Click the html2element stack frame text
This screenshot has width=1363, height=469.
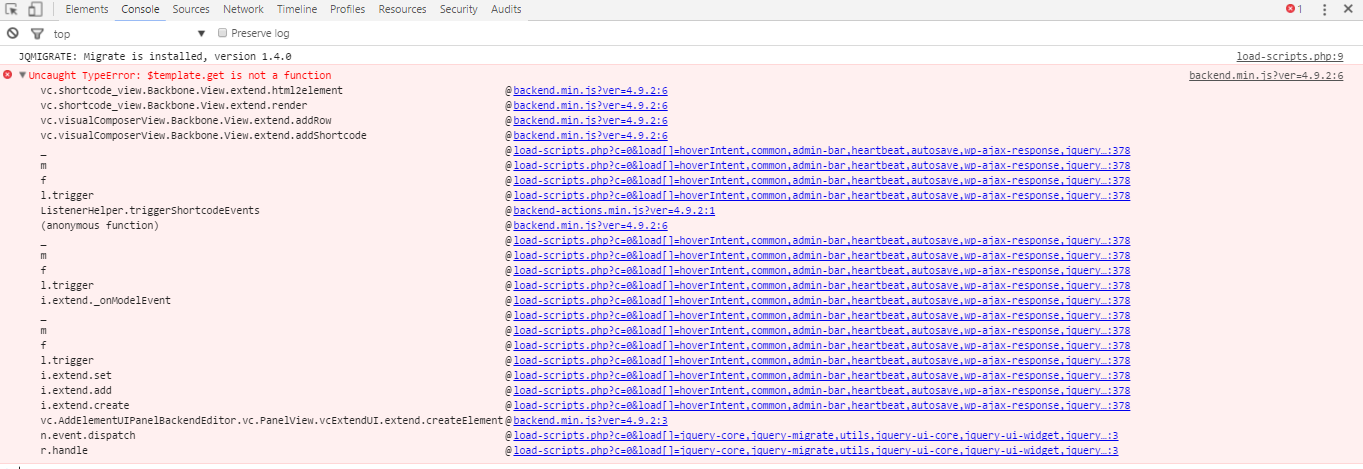coord(191,90)
